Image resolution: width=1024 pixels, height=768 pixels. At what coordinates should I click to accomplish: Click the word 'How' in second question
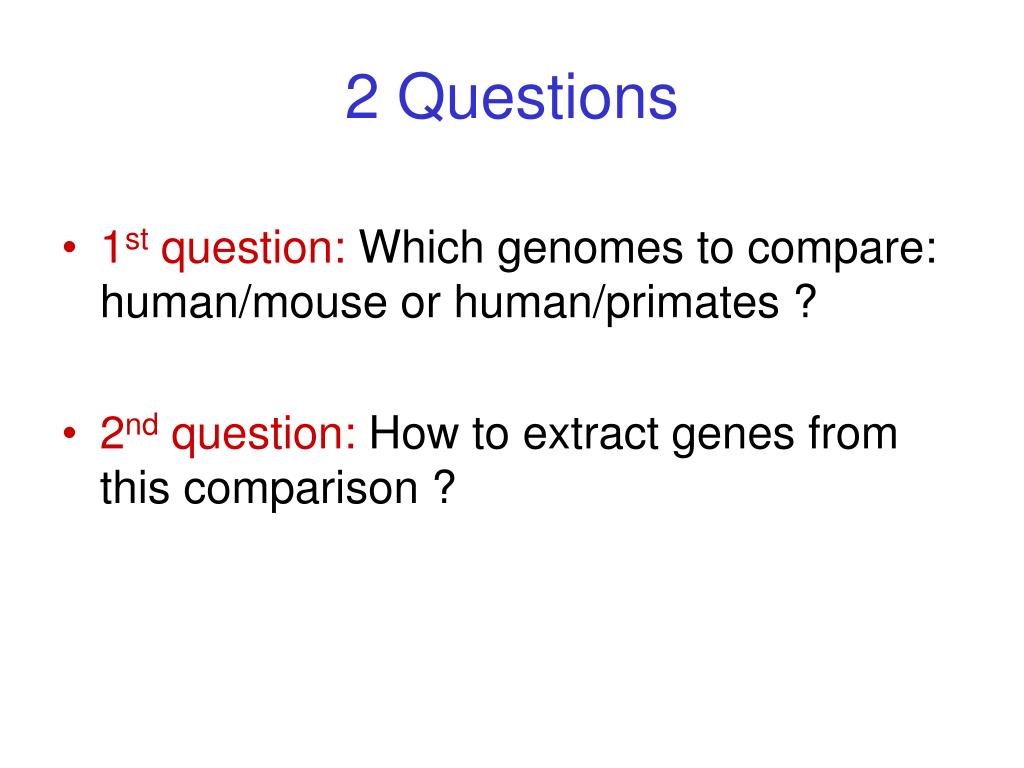[x=414, y=434]
